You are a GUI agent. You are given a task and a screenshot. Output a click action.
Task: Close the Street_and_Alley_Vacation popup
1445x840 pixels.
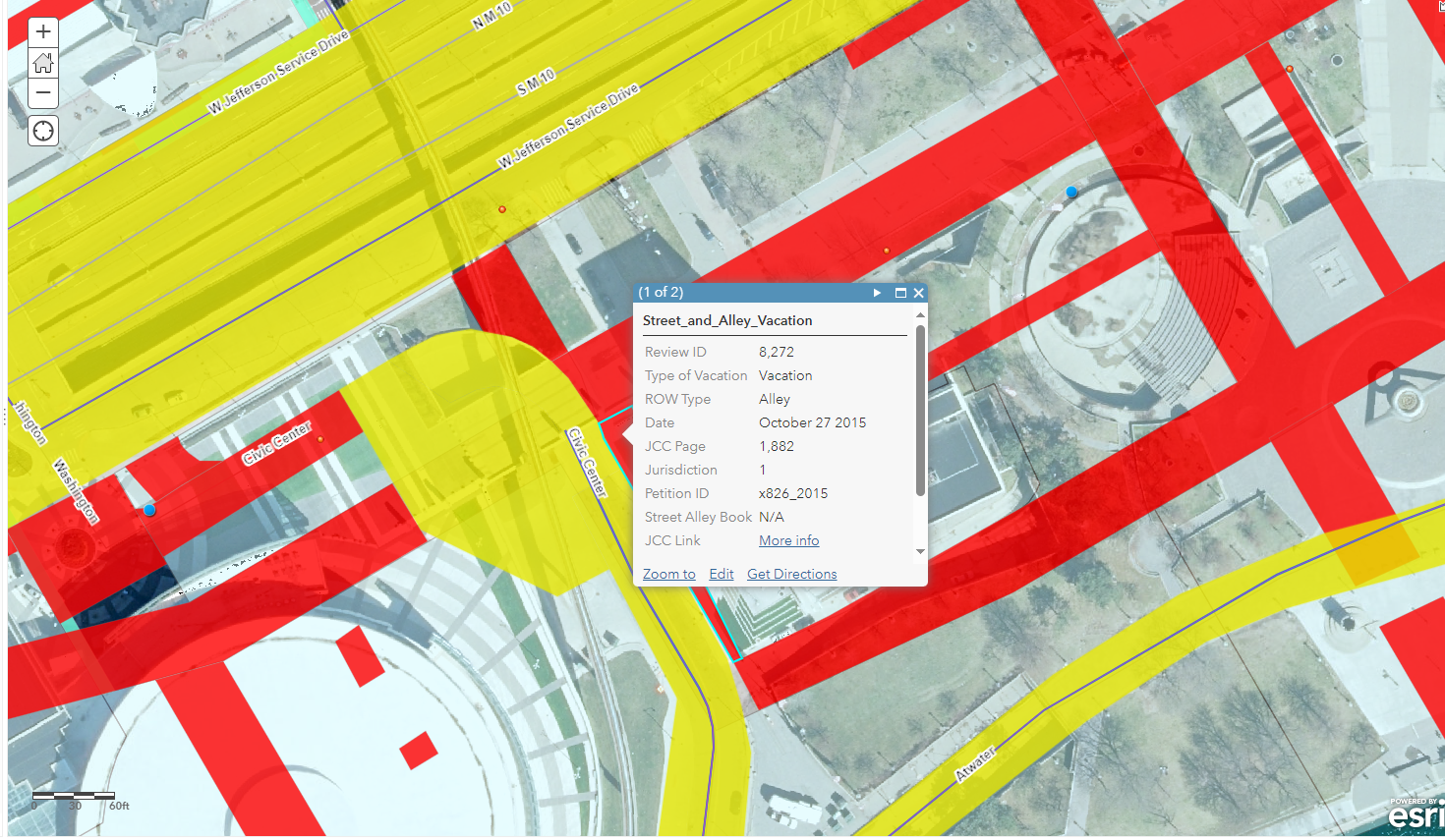[918, 293]
